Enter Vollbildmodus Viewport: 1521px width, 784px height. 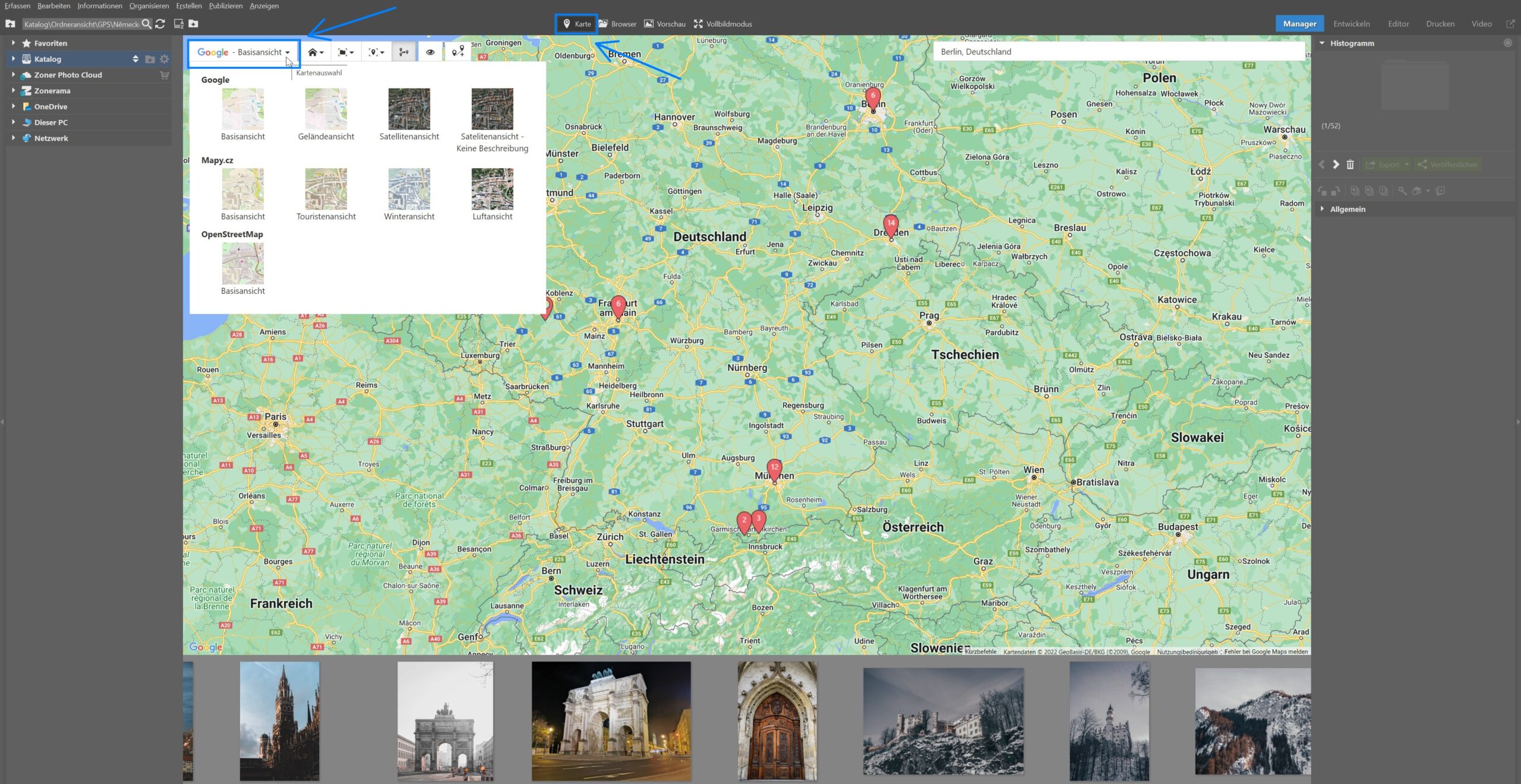tap(722, 24)
